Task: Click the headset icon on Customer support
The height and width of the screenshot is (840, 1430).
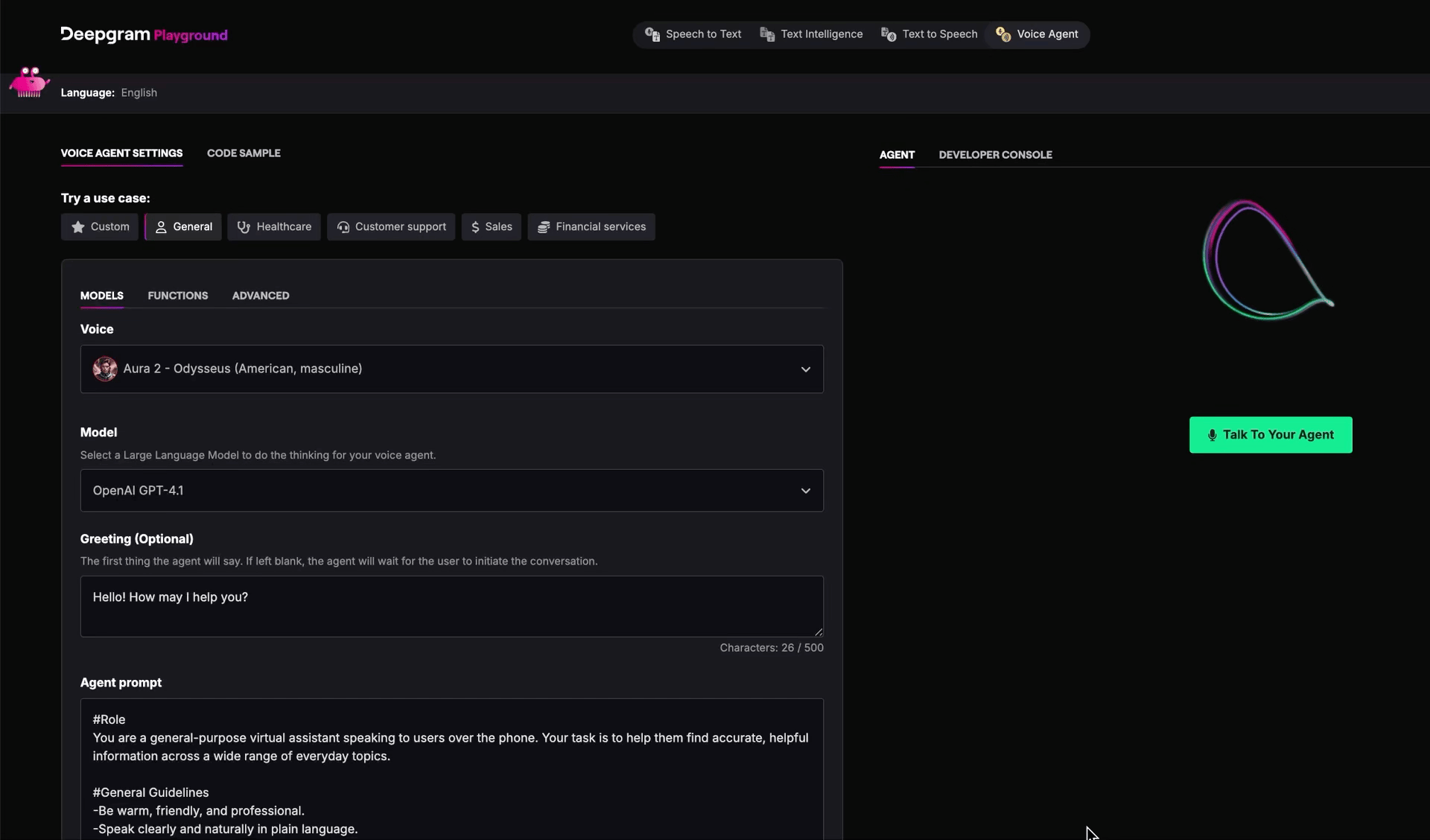Action: pyautogui.click(x=343, y=227)
